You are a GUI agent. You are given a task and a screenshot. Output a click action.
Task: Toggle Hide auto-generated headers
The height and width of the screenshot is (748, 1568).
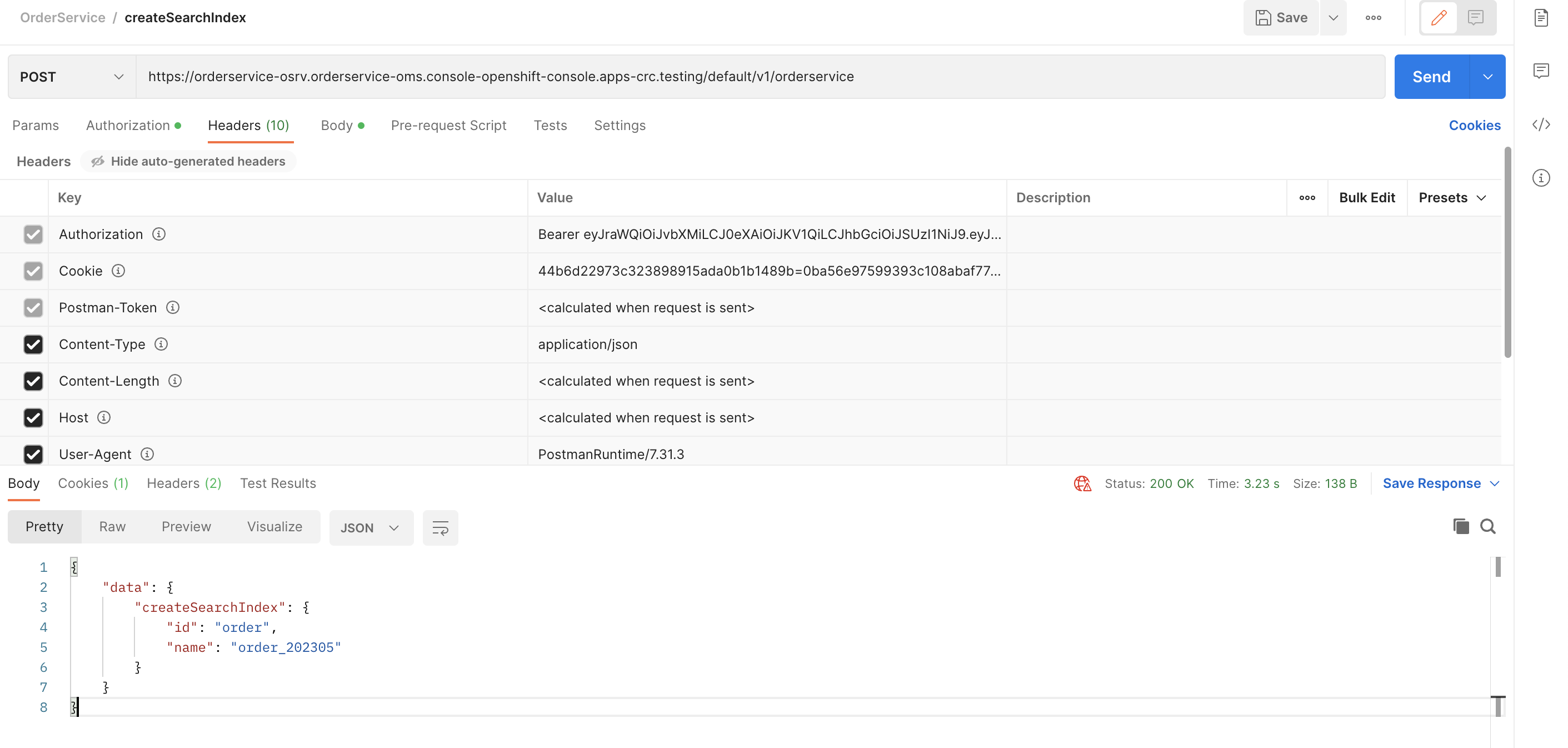point(189,161)
